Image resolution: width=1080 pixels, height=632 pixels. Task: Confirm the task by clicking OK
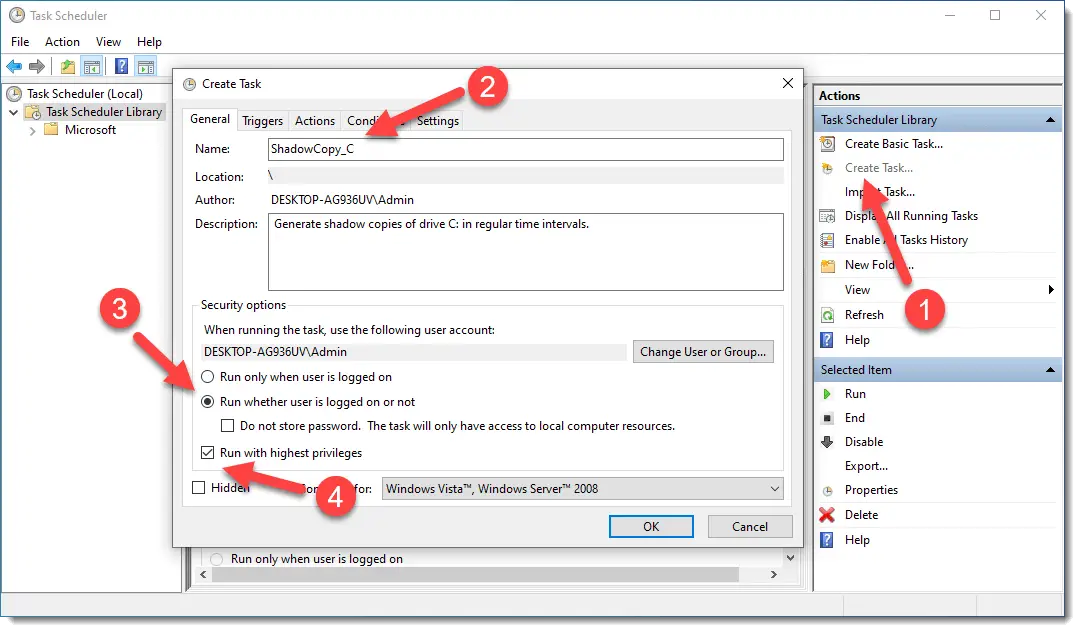(651, 526)
